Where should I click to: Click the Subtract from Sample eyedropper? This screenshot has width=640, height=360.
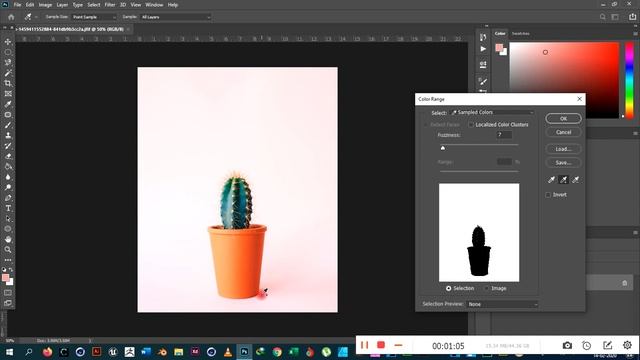tap(576, 180)
